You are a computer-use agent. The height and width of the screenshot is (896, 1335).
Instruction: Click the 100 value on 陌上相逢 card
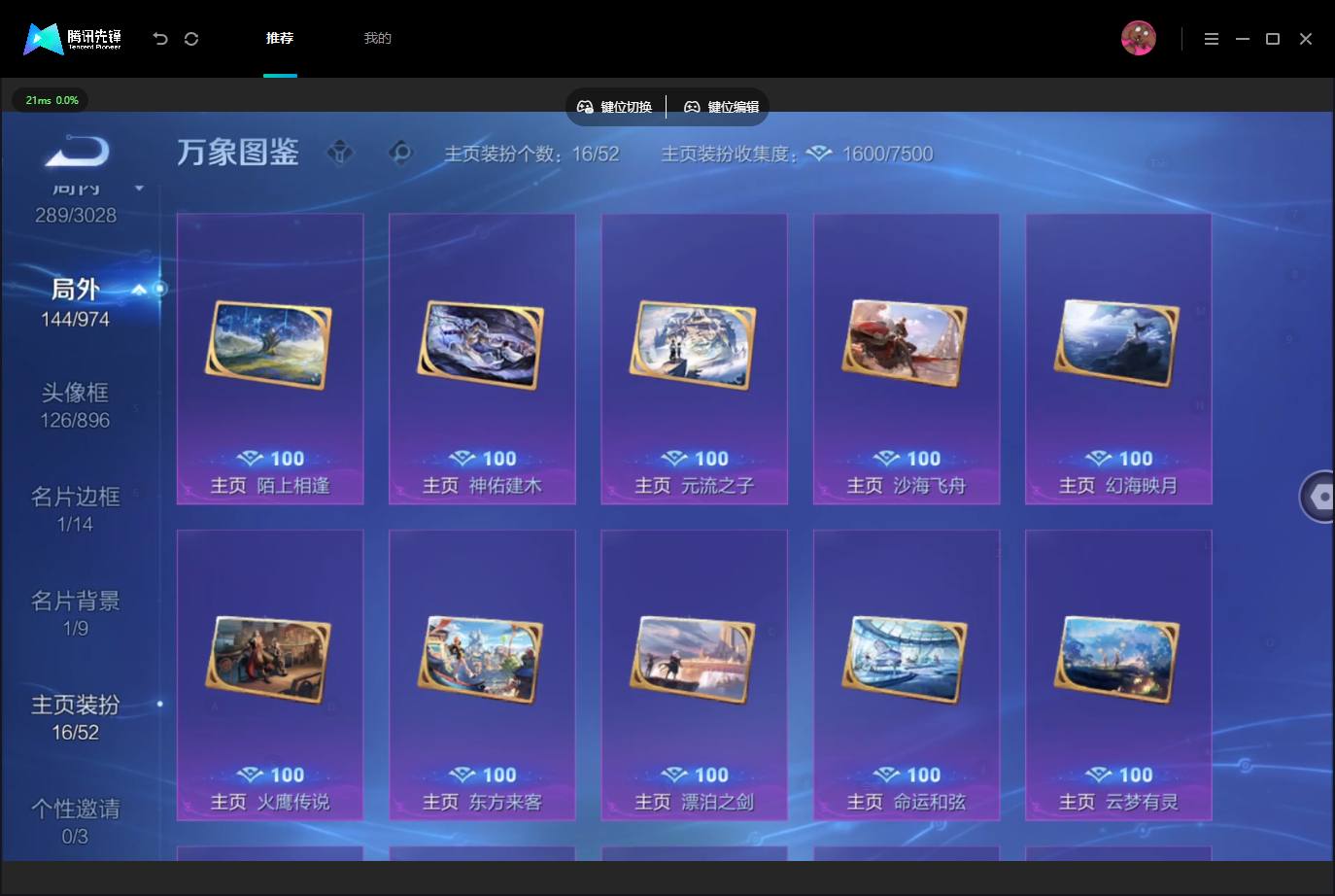click(287, 459)
